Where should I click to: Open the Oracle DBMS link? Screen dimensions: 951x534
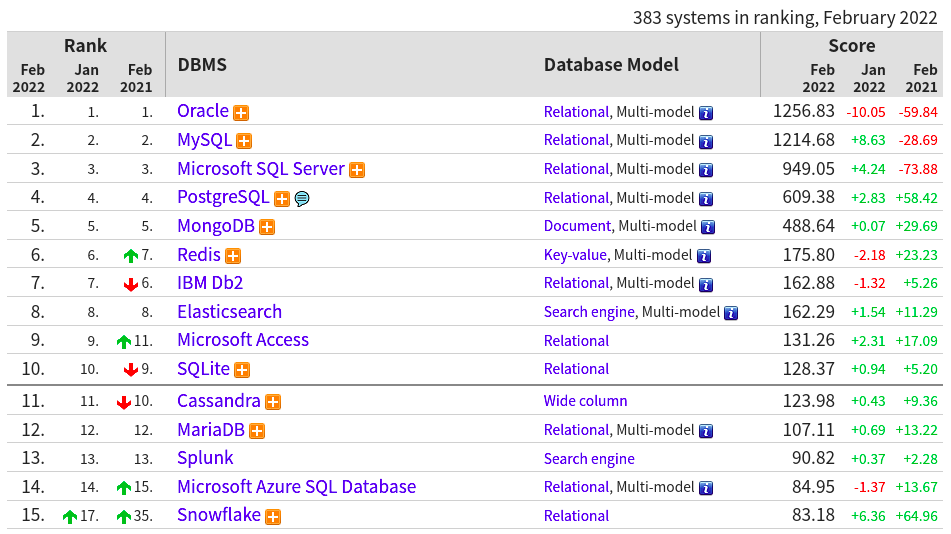(203, 111)
